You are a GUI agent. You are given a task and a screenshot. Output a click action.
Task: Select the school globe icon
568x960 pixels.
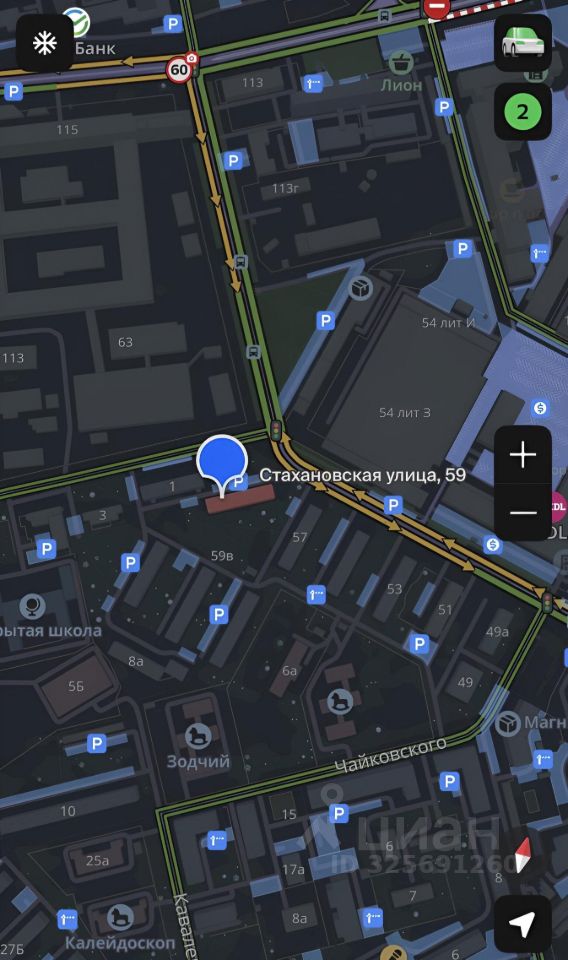[32, 606]
